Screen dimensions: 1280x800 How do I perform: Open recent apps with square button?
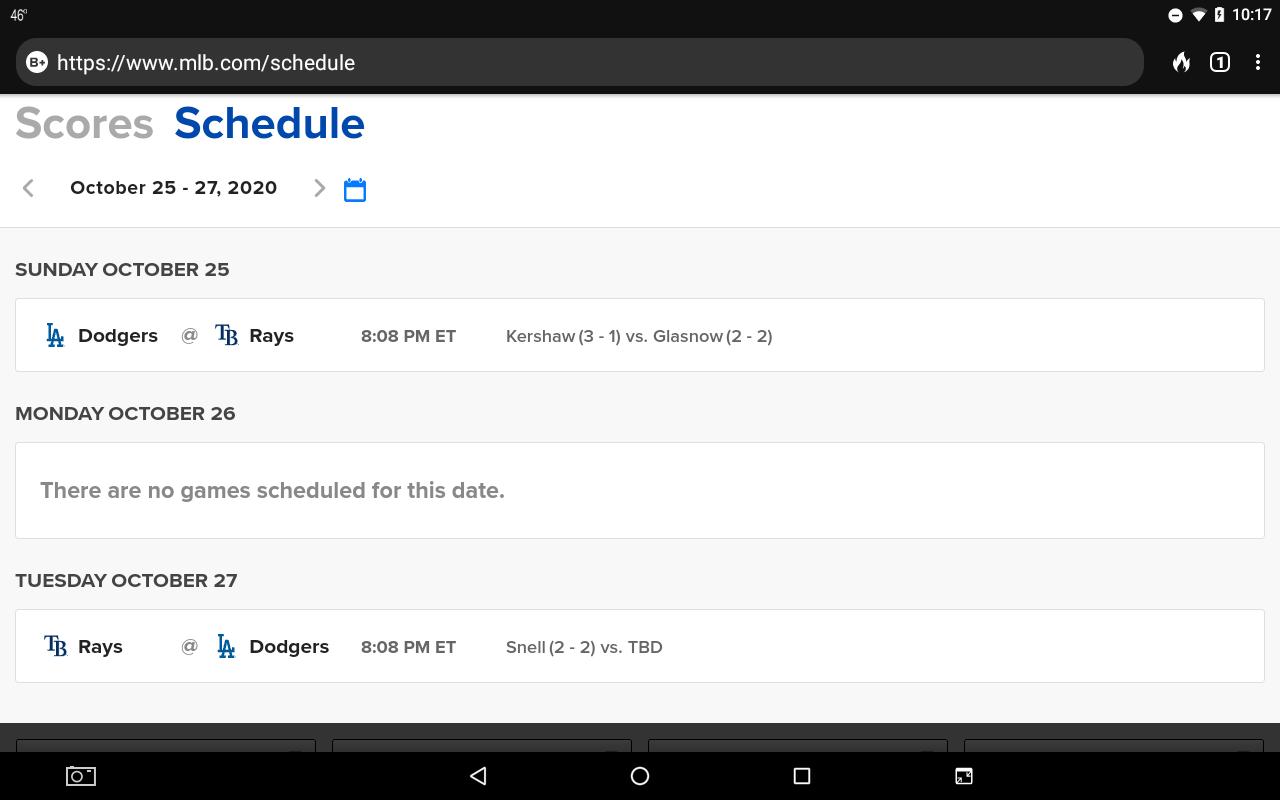click(801, 776)
